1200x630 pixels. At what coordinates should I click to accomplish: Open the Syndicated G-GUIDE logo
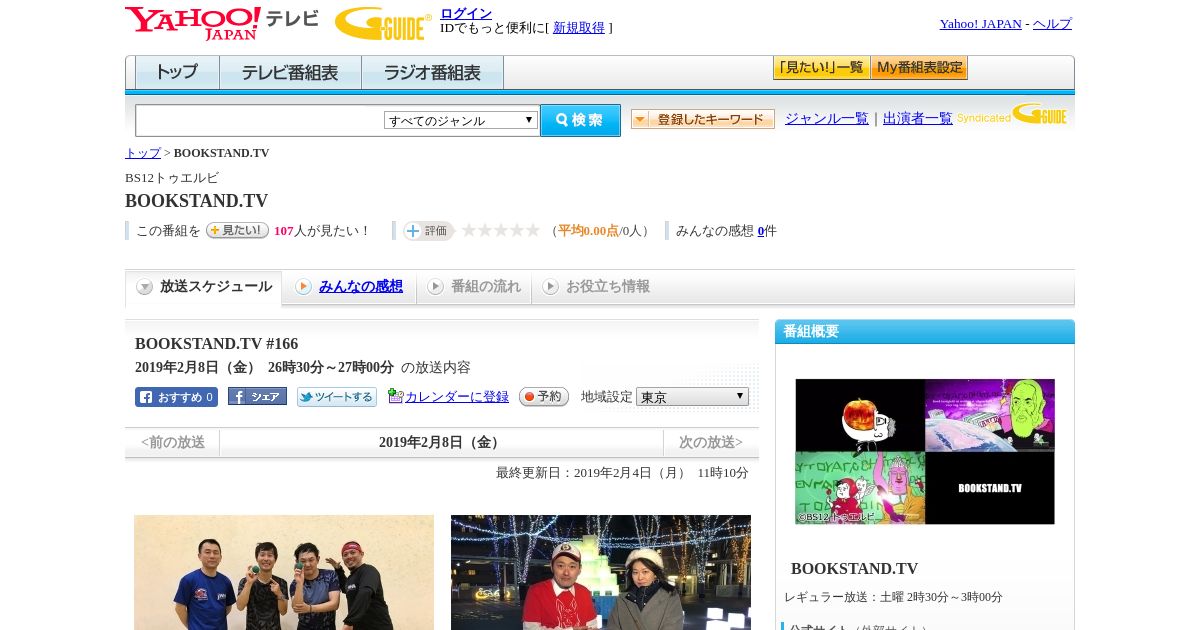click(x=1011, y=115)
